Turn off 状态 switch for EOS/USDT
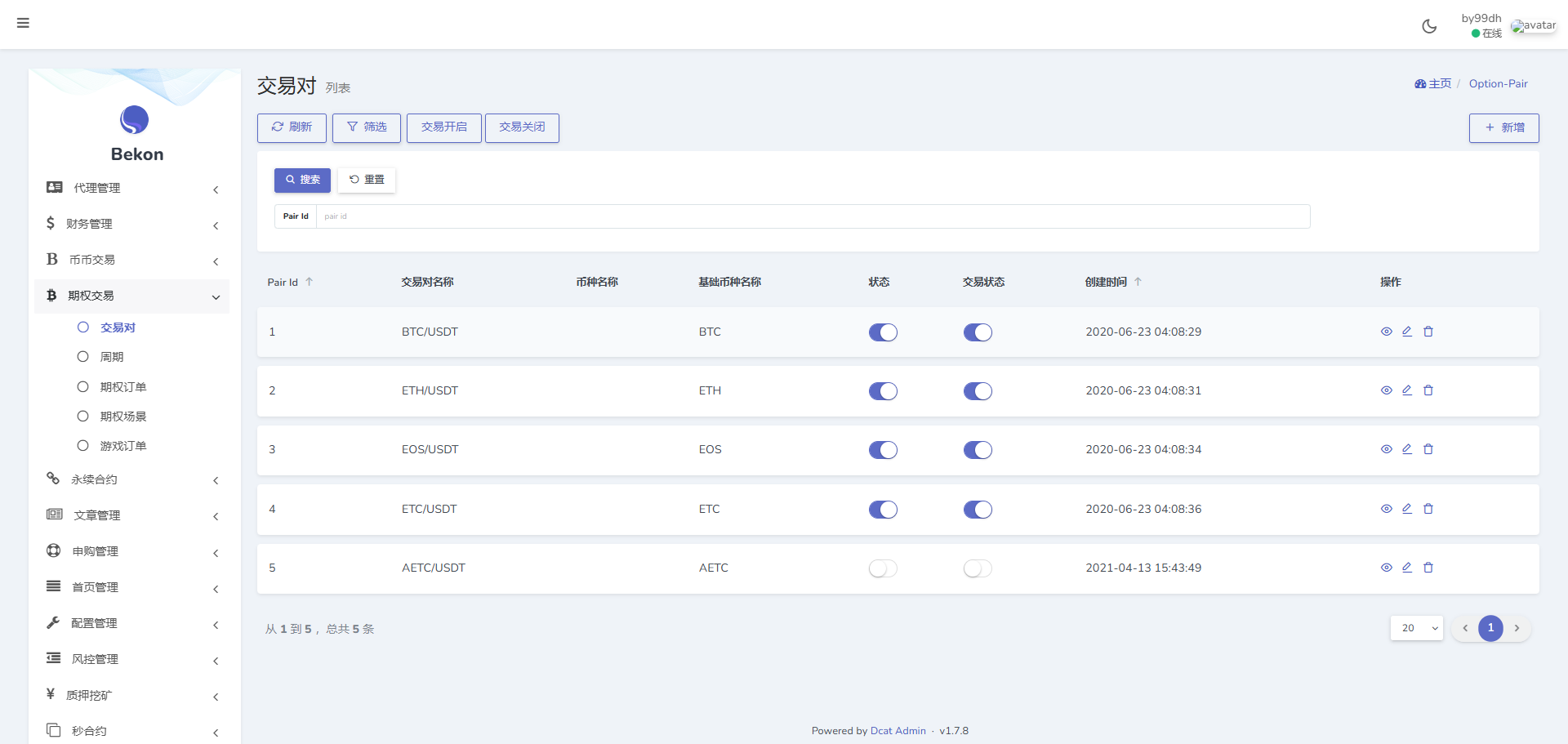Image resolution: width=1568 pixels, height=744 pixels. 883,450
